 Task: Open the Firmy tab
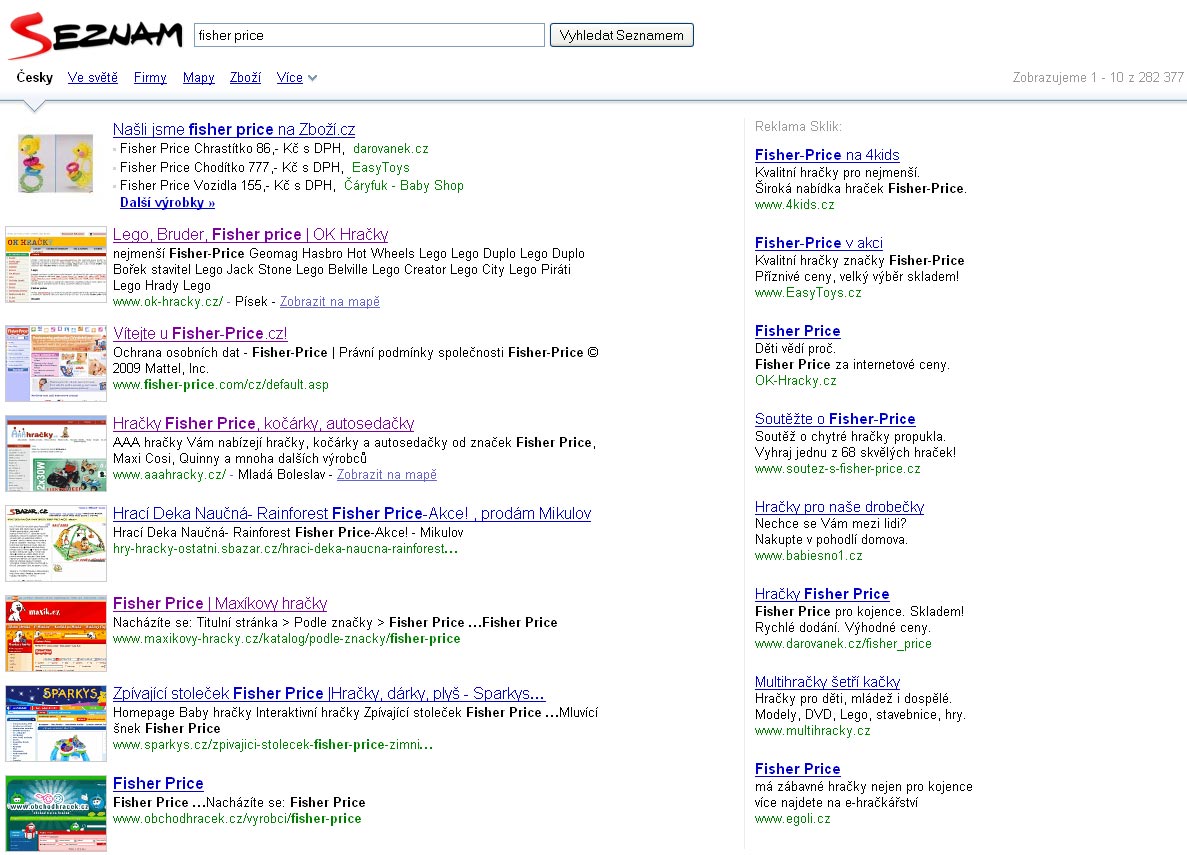click(150, 77)
